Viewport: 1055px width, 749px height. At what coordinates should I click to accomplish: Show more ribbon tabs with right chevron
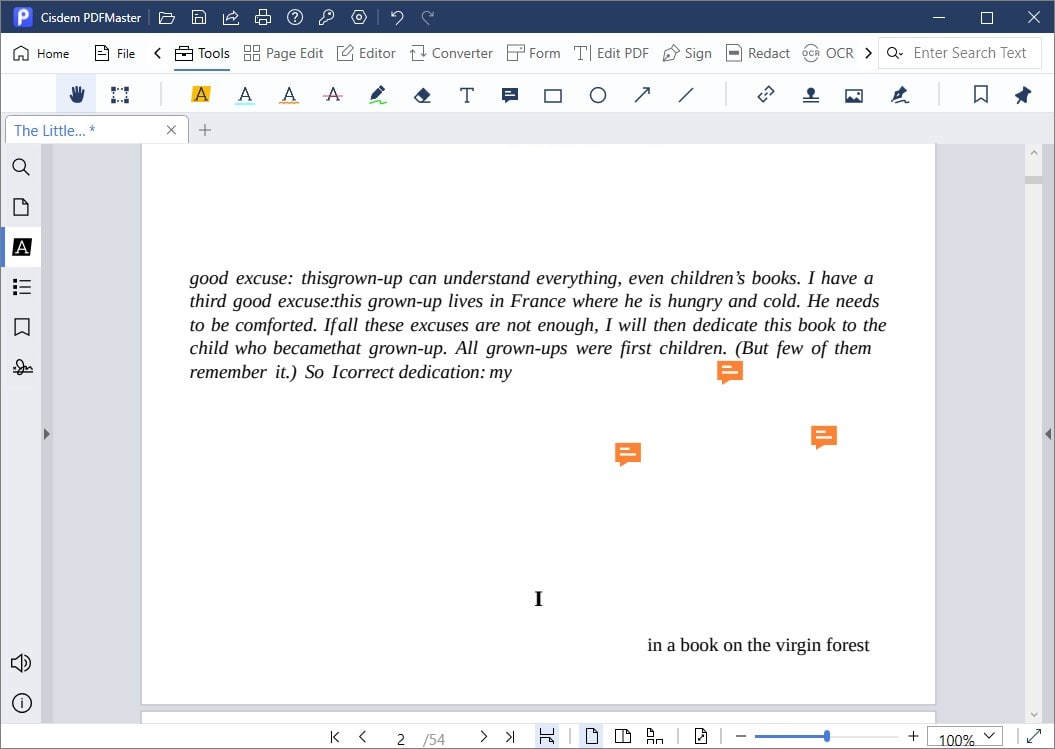coord(868,53)
